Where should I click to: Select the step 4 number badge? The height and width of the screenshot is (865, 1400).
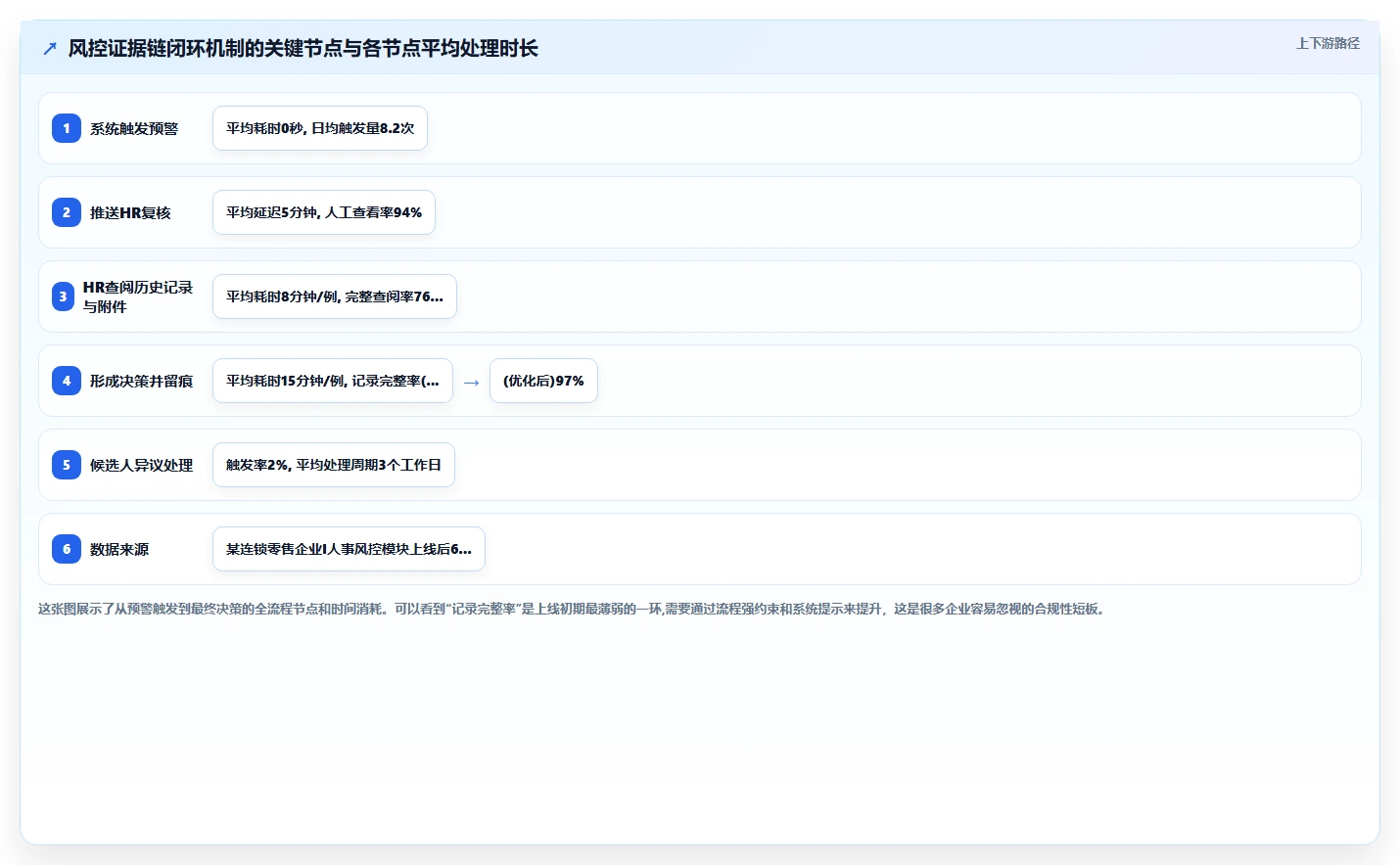pyautogui.click(x=67, y=381)
